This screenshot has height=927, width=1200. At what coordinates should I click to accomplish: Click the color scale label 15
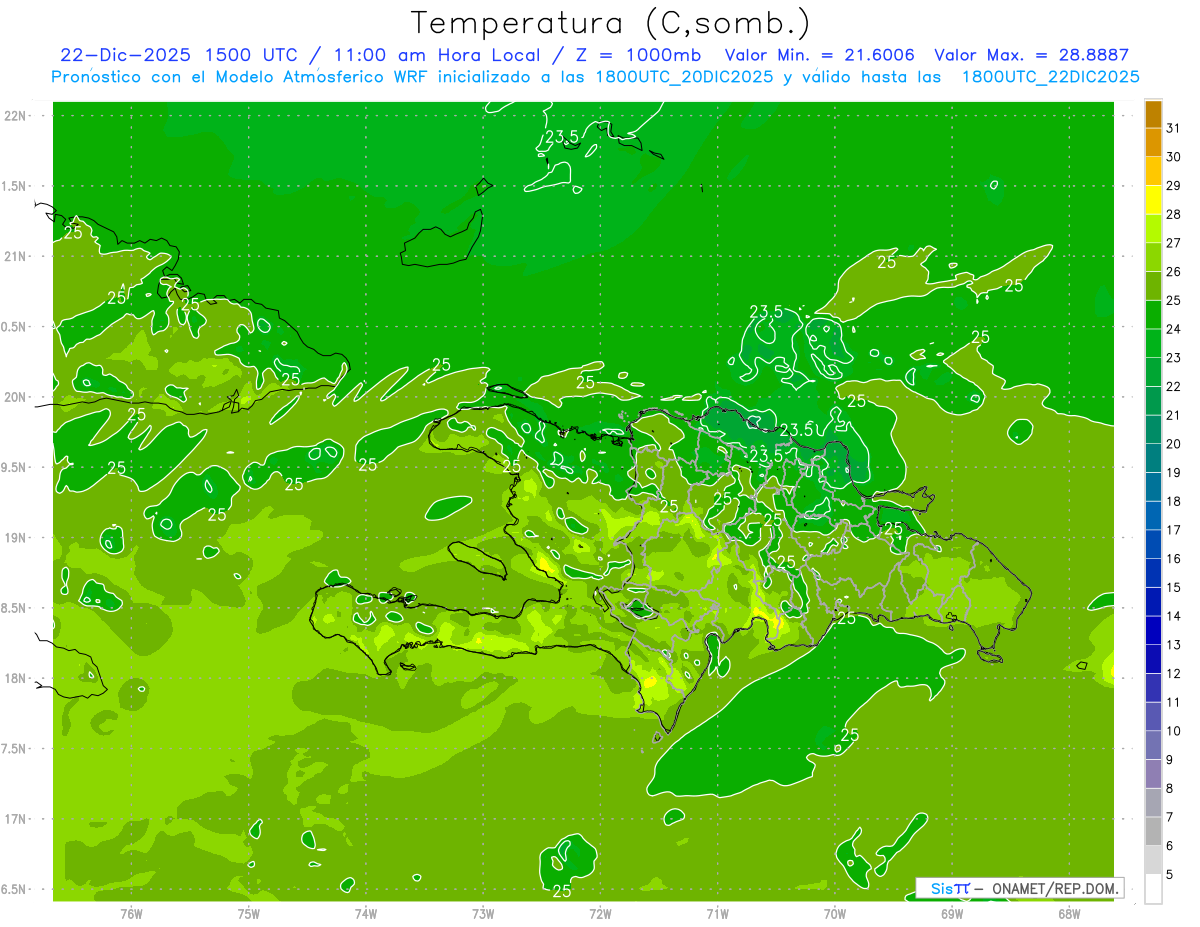coord(1174,587)
